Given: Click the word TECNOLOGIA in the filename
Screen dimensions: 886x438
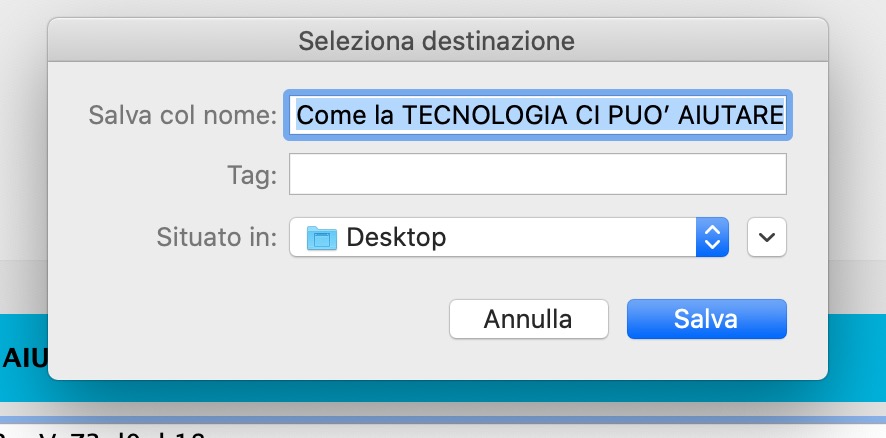Looking at the screenshot, I should (477, 115).
